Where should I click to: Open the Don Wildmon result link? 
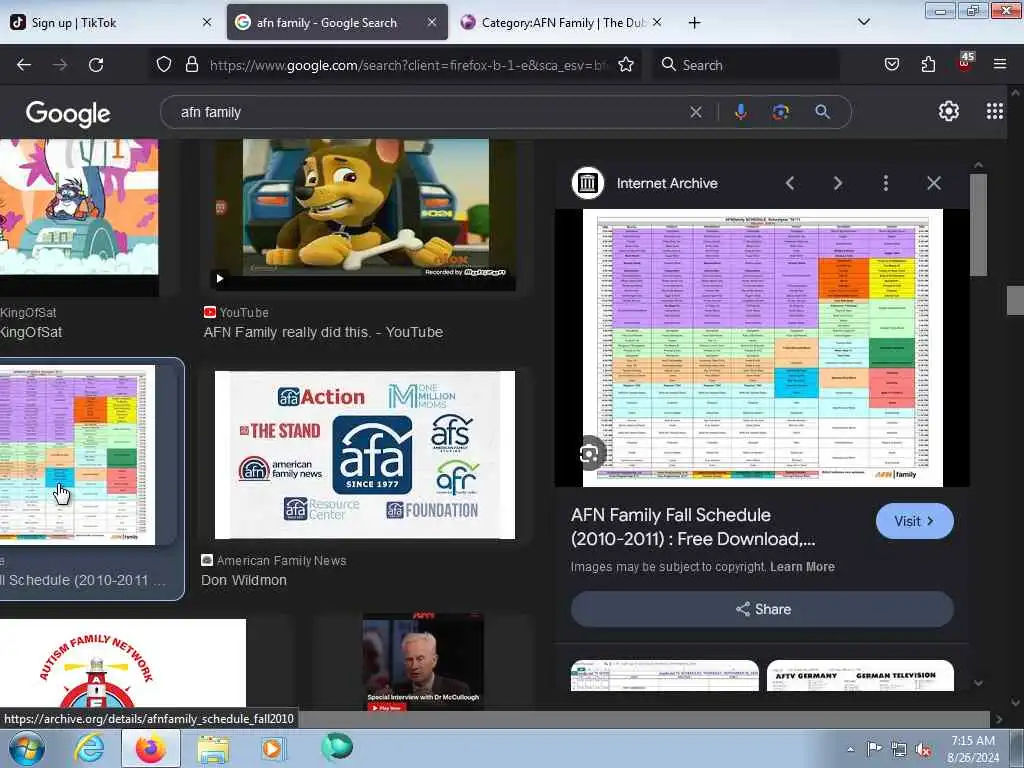point(244,581)
